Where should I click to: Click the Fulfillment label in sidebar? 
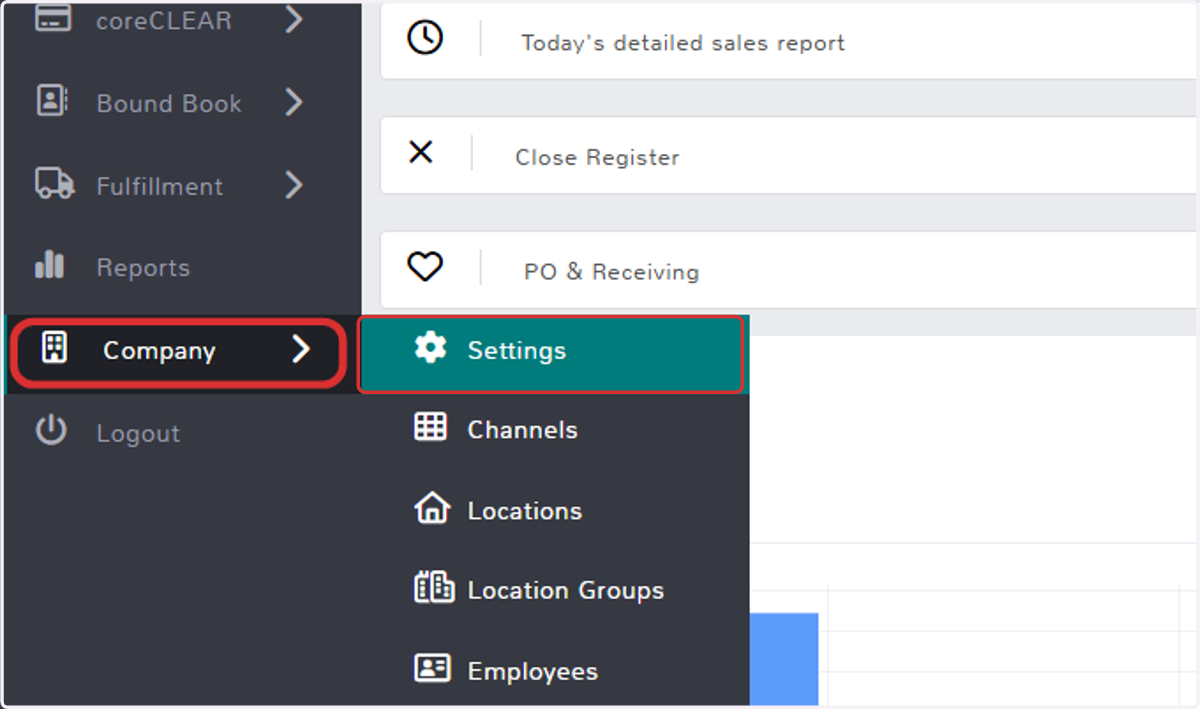(160, 186)
